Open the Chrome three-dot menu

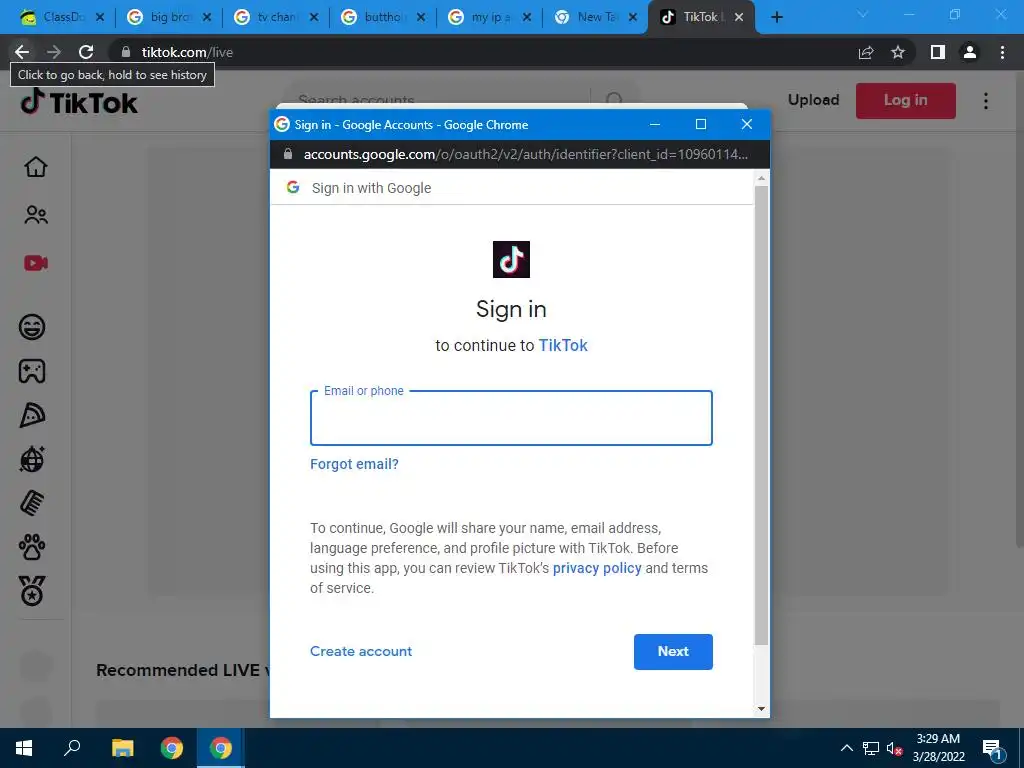pyautogui.click(x=1002, y=52)
